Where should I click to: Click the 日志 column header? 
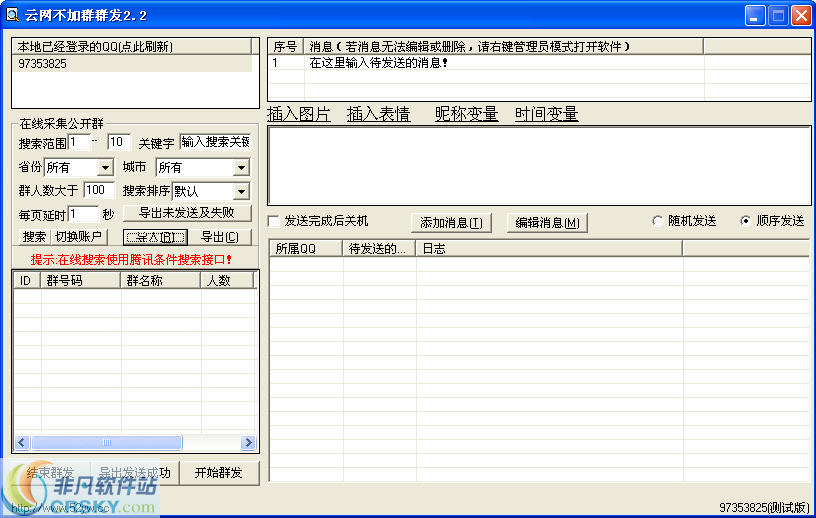click(549, 249)
